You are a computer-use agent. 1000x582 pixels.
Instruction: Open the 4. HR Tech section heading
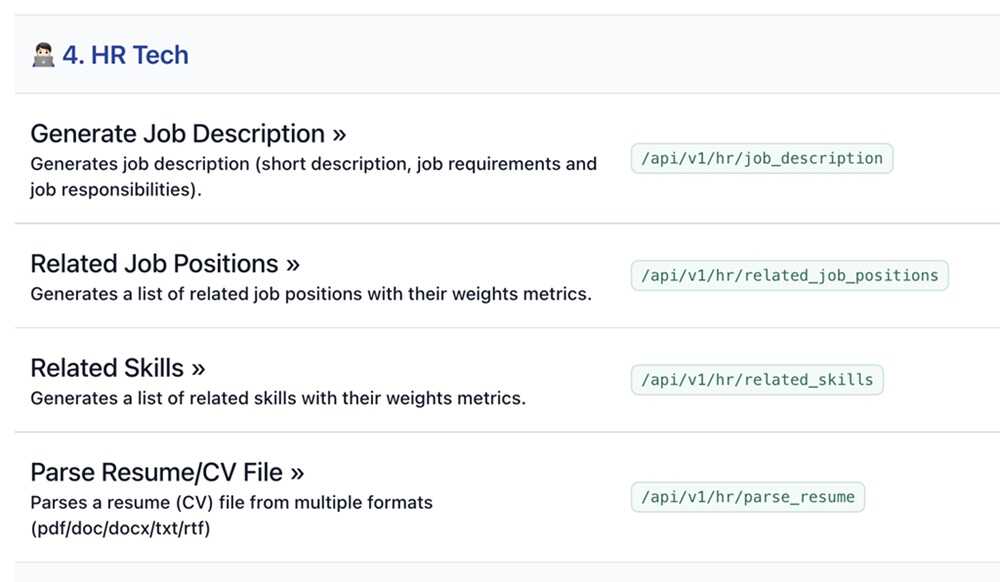125,56
